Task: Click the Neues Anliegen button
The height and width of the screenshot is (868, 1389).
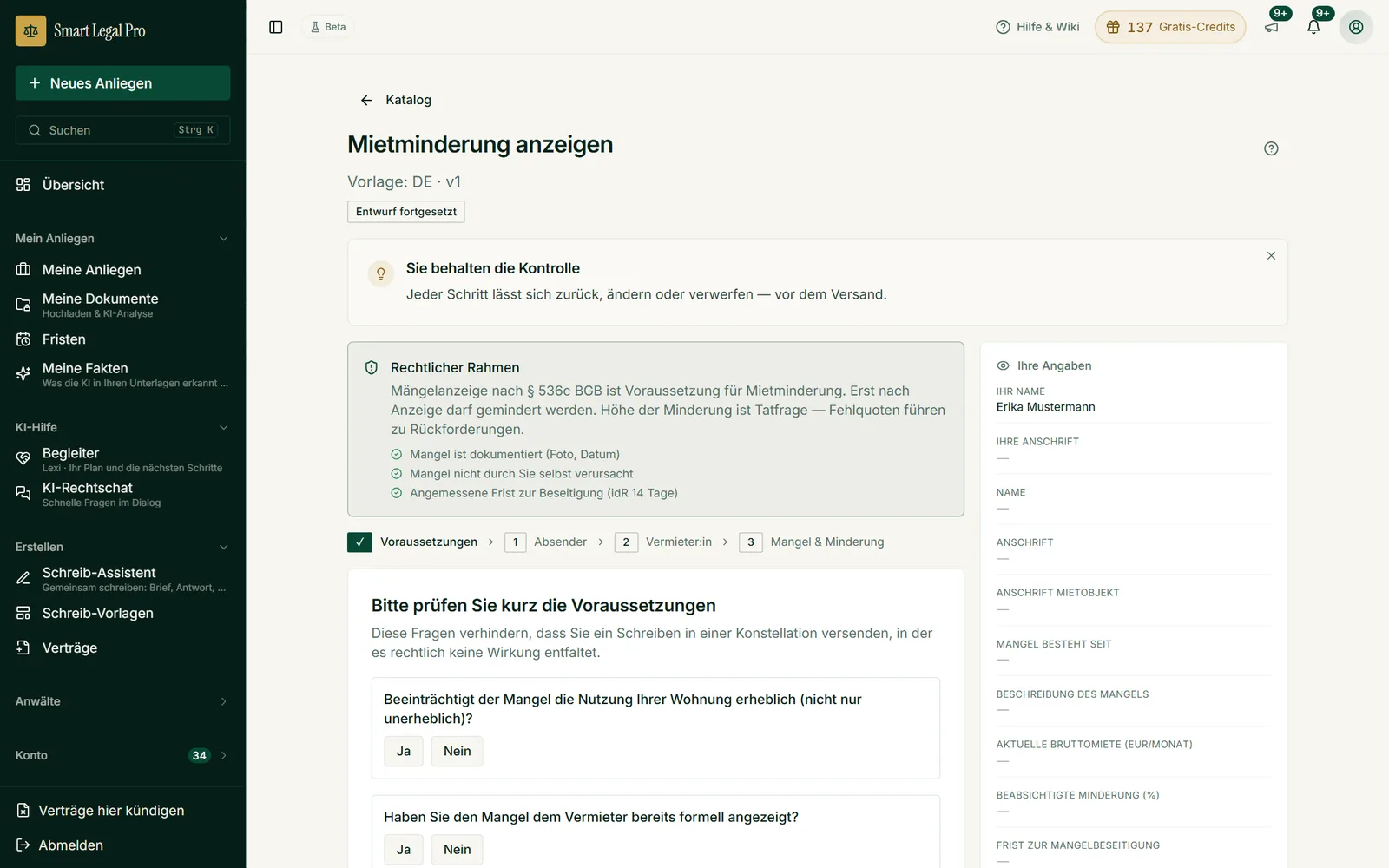Action: [122, 83]
